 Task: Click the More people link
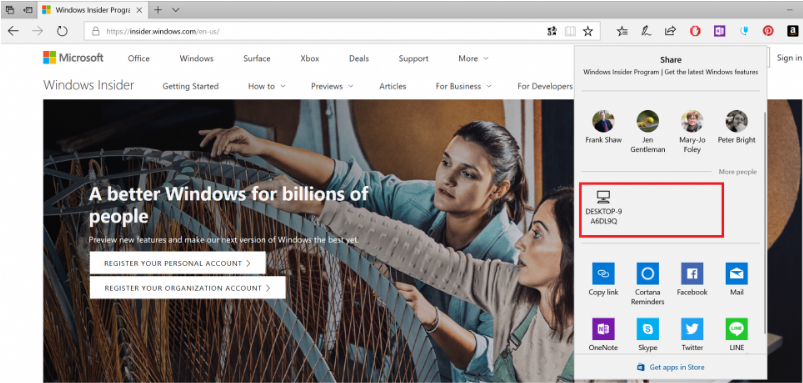click(x=737, y=172)
